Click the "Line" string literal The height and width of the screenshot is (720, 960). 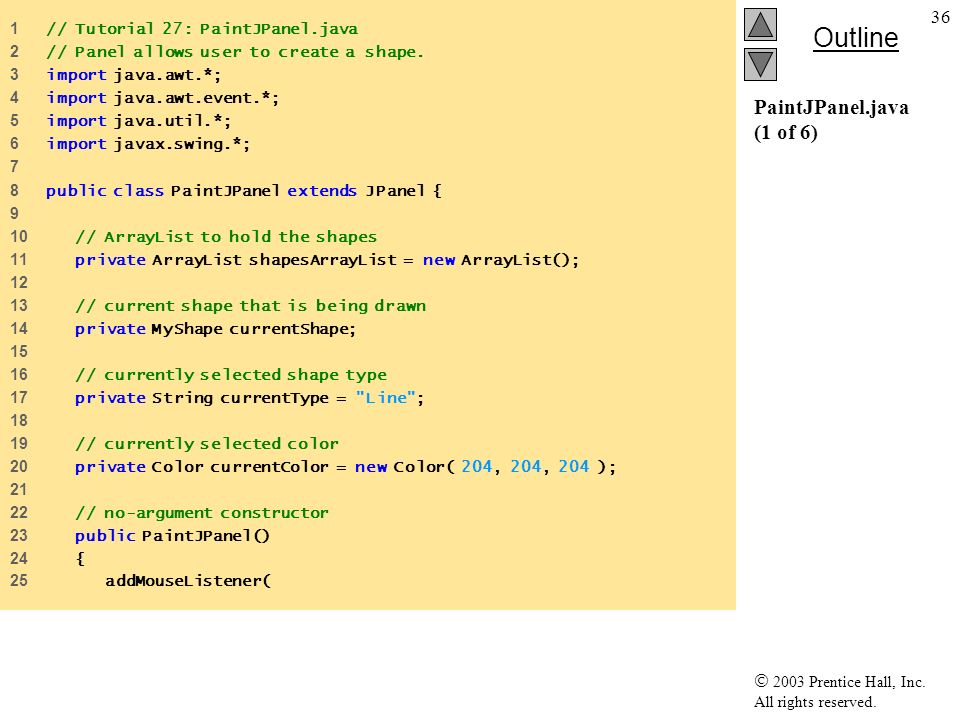pyautogui.click(x=386, y=397)
